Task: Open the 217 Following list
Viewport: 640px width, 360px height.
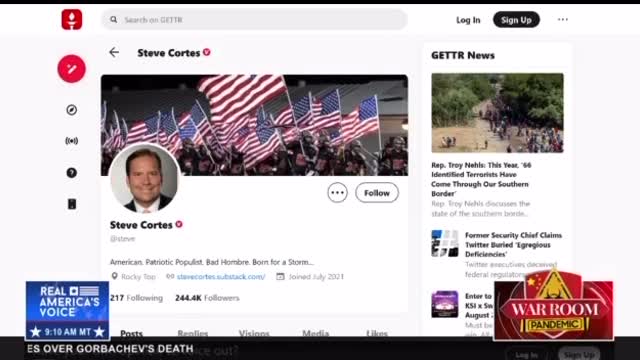Action: pos(136,298)
